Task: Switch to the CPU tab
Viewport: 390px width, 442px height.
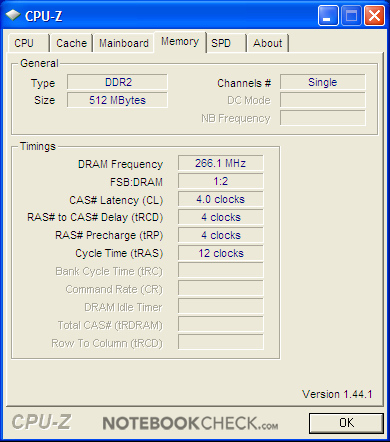Action: [29, 43]
